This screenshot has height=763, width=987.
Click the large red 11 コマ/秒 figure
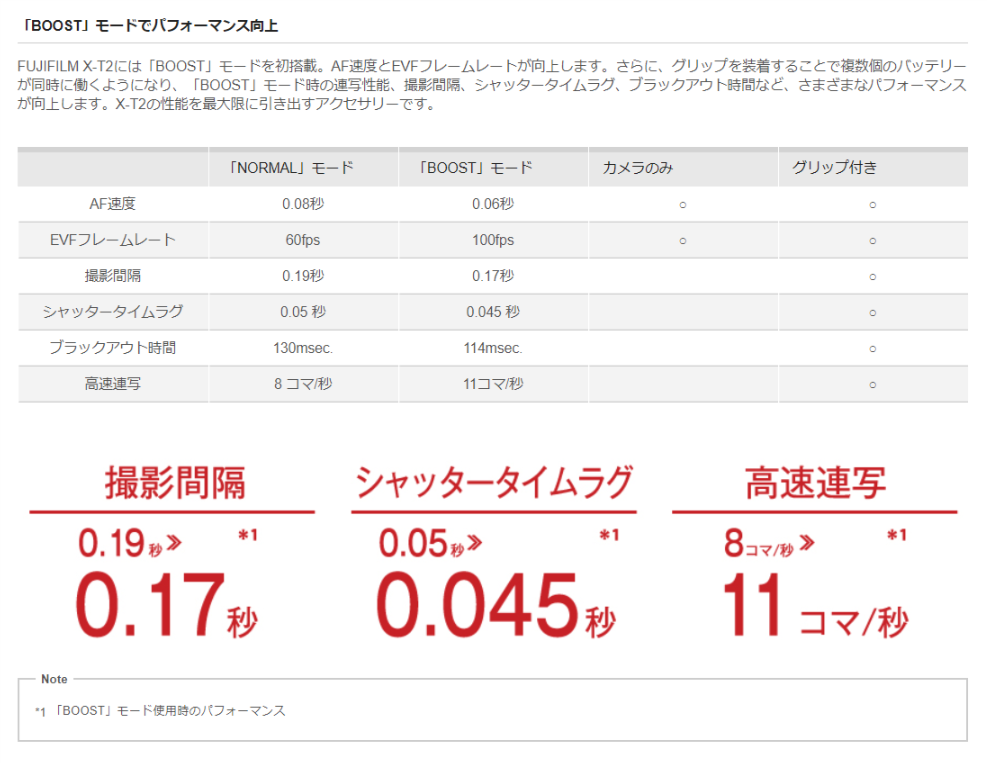coord(815,605)
